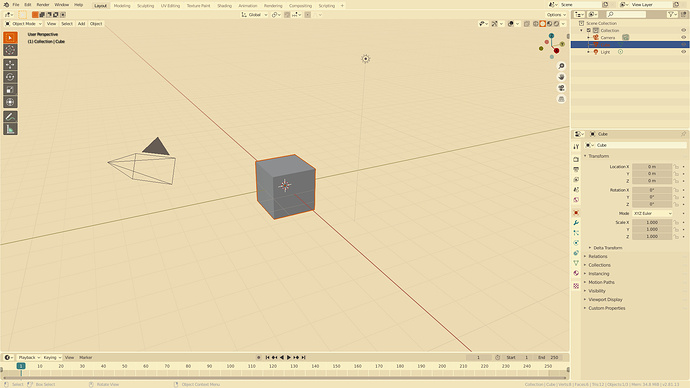Open the Scene properties tab icon
690x388 pixels.
tap(576, 190)
